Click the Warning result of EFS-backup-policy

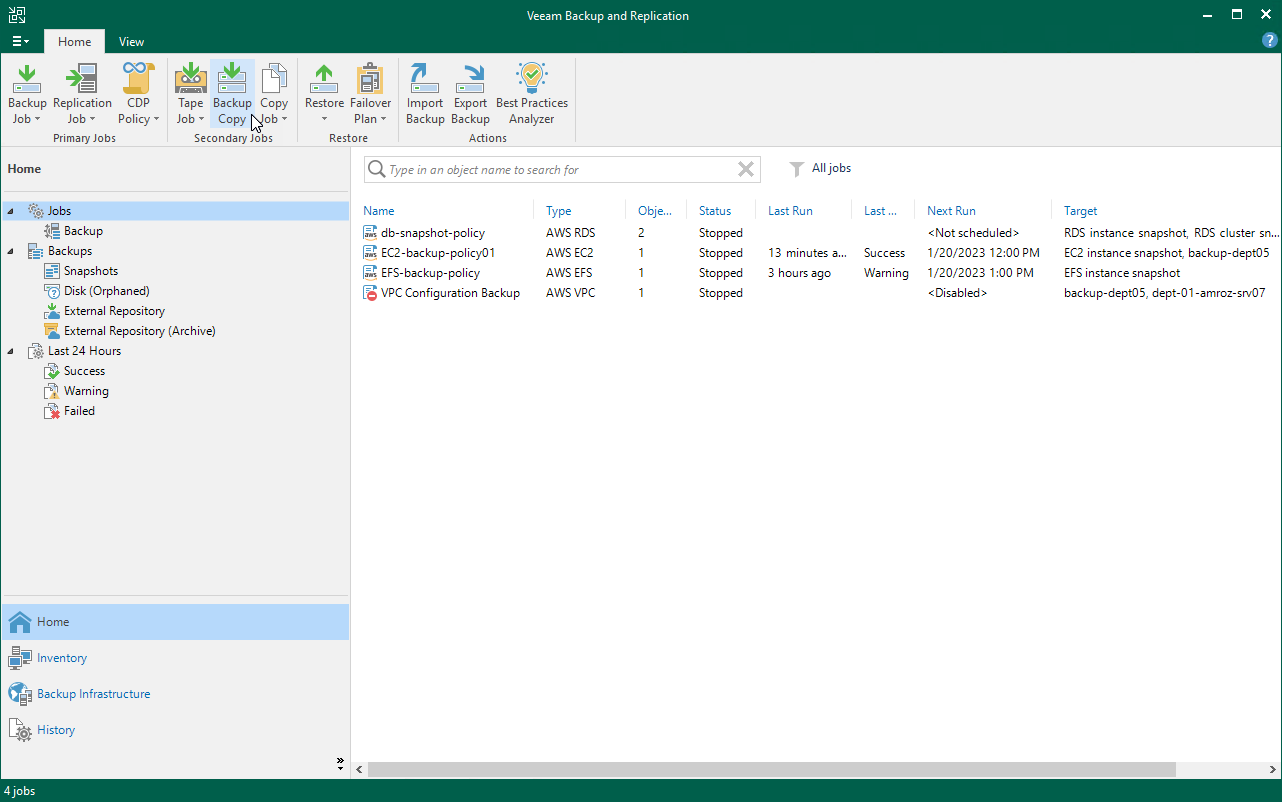pos(886,273)
